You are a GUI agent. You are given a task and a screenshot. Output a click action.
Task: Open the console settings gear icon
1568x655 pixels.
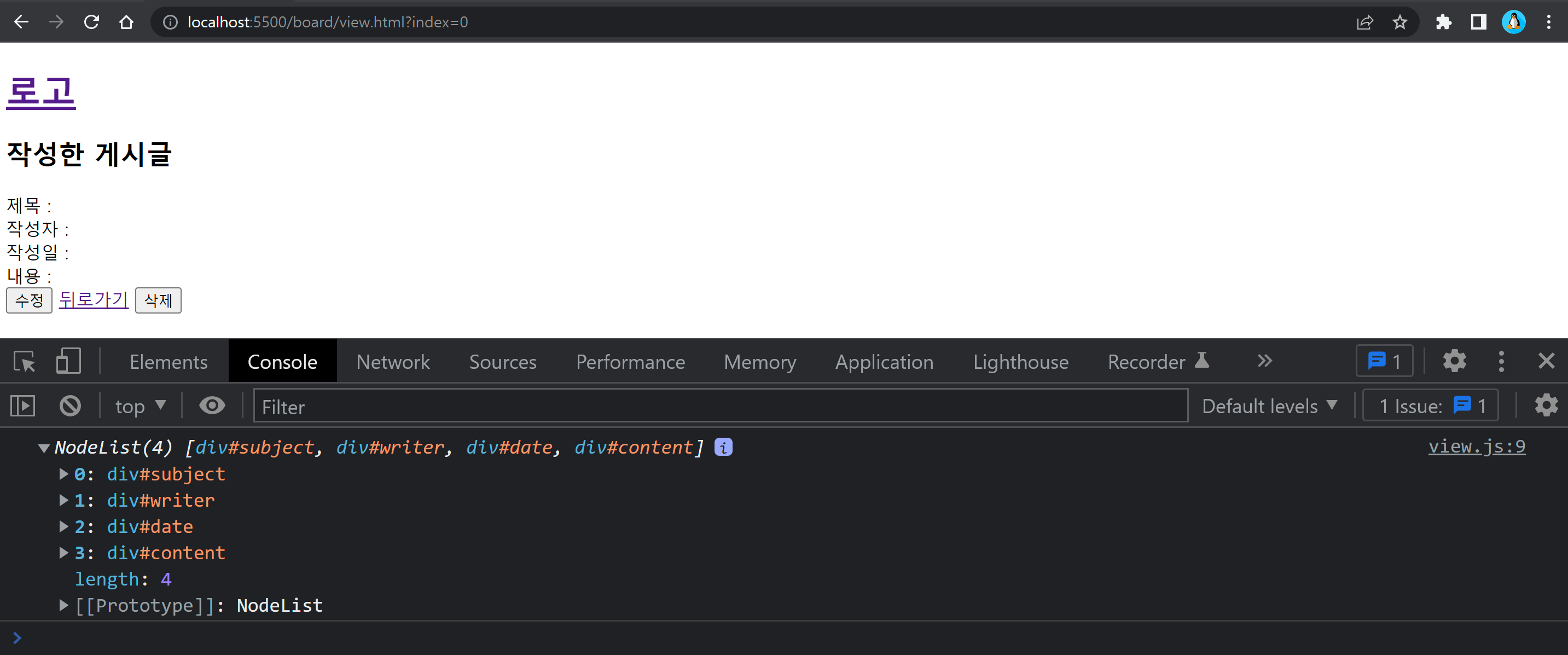pyautogui.click(x=1546, y=405)
